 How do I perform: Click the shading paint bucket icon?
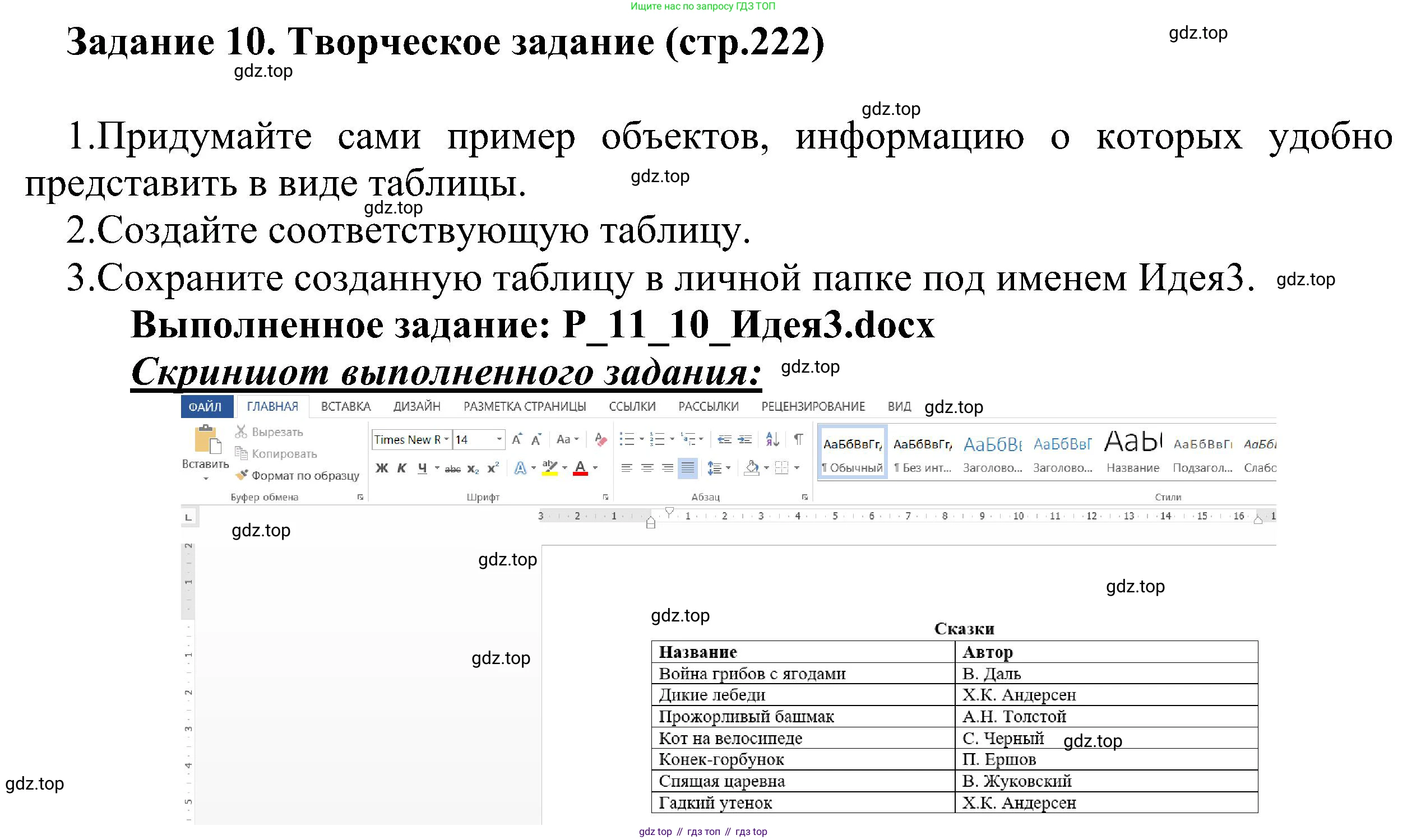tap(752, 468)
